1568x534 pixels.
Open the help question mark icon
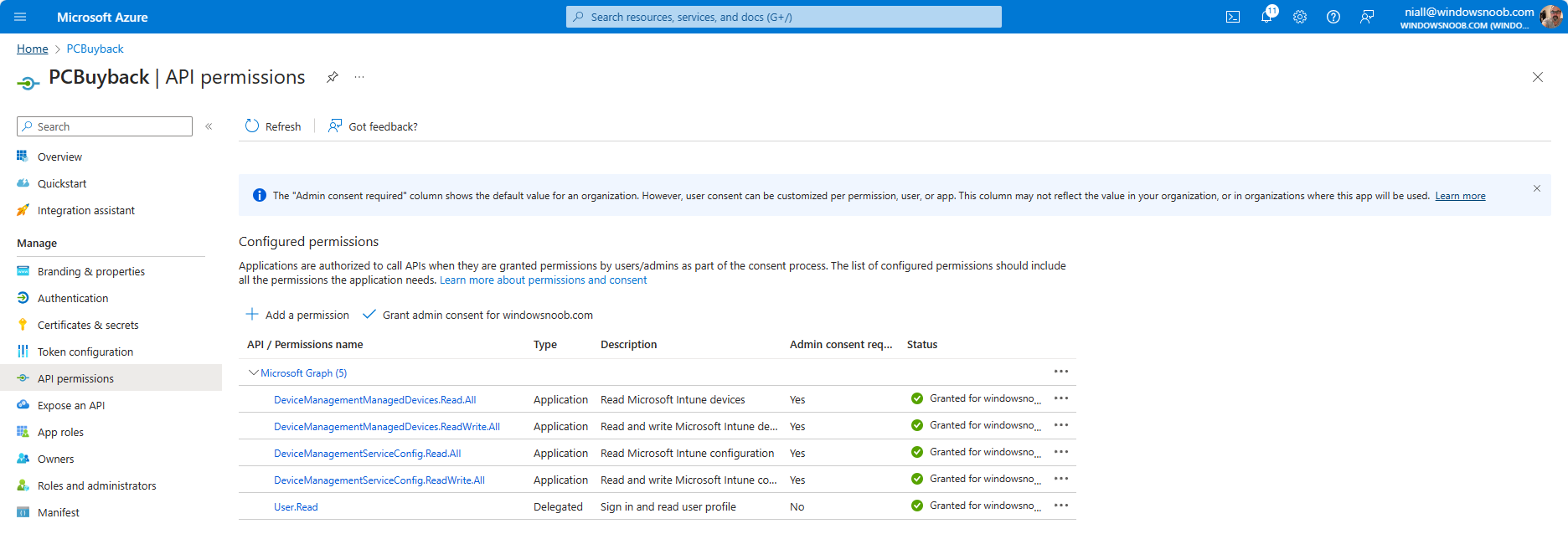click(1333, 17)
